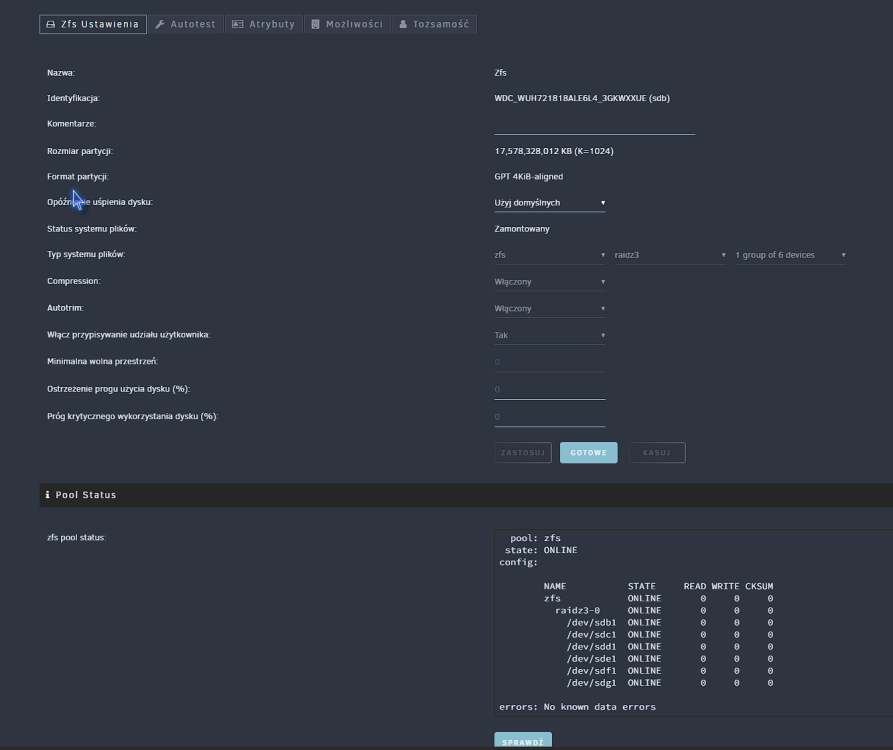This screenshot has width=893, height=750.
Task: Open the Możliwości tab
Action: (347, 24)
